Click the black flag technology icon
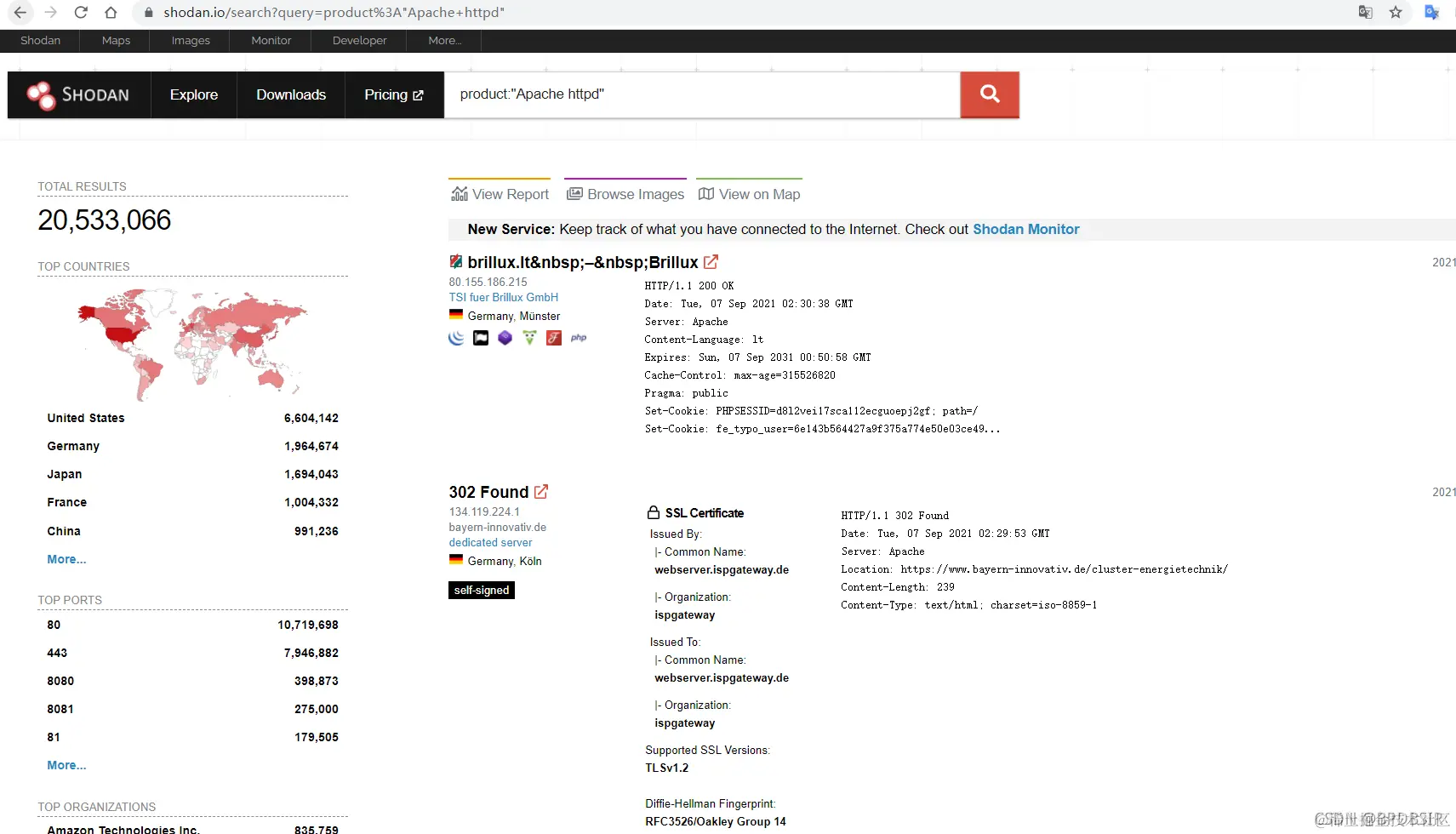The height and width of the screenshot is (834, 1456). tap(481, 338)
